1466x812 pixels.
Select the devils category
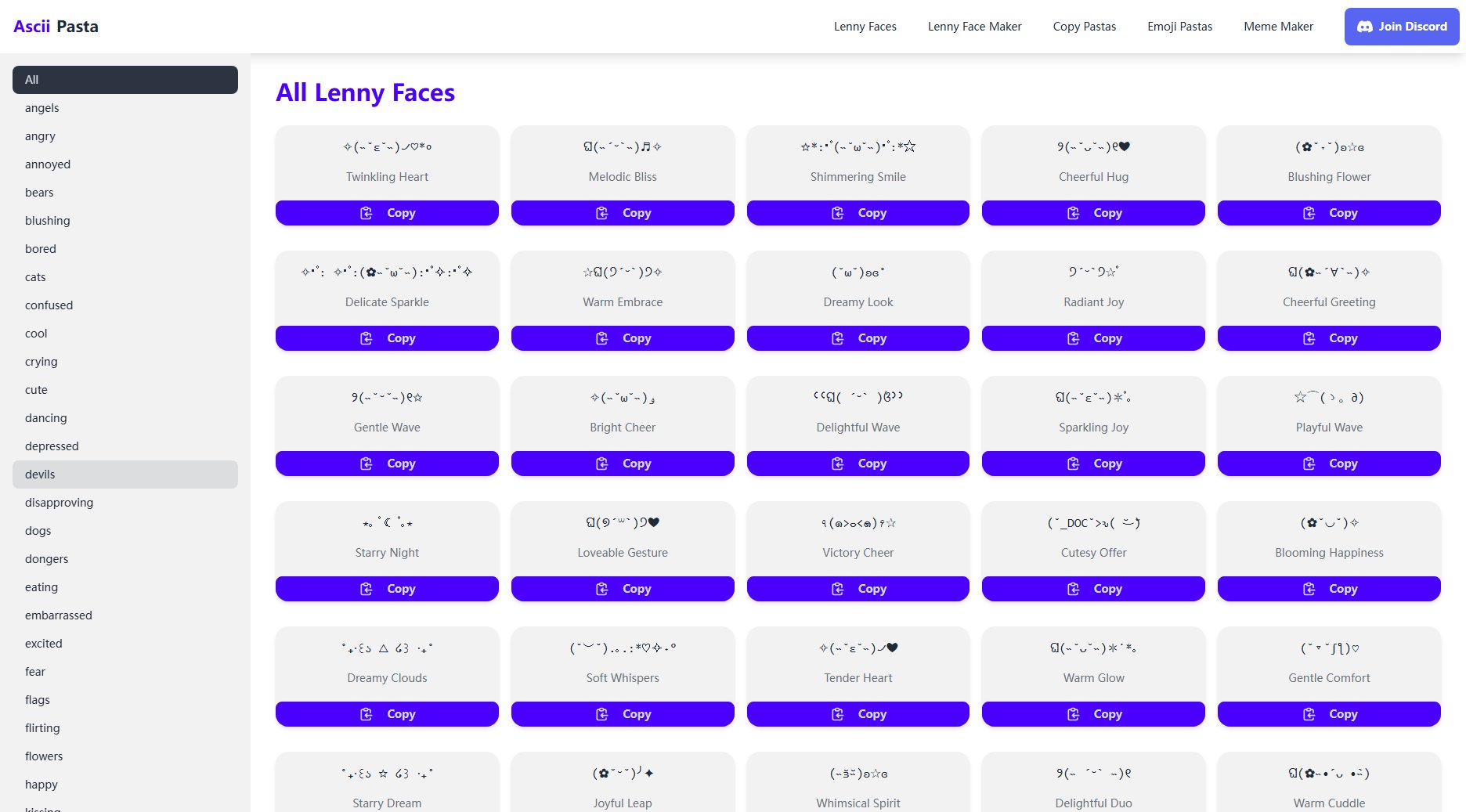[125, 475]
